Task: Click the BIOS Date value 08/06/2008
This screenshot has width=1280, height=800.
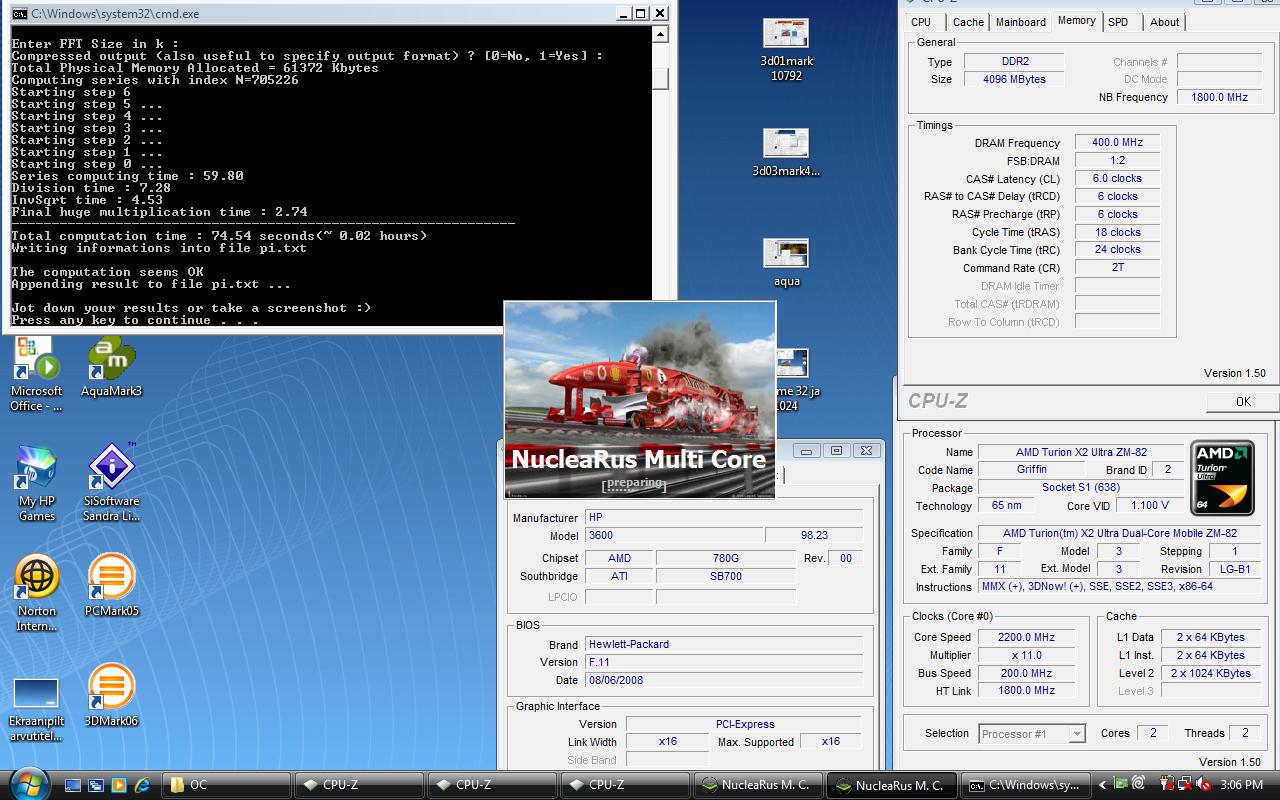Action: tap(724, 680)
